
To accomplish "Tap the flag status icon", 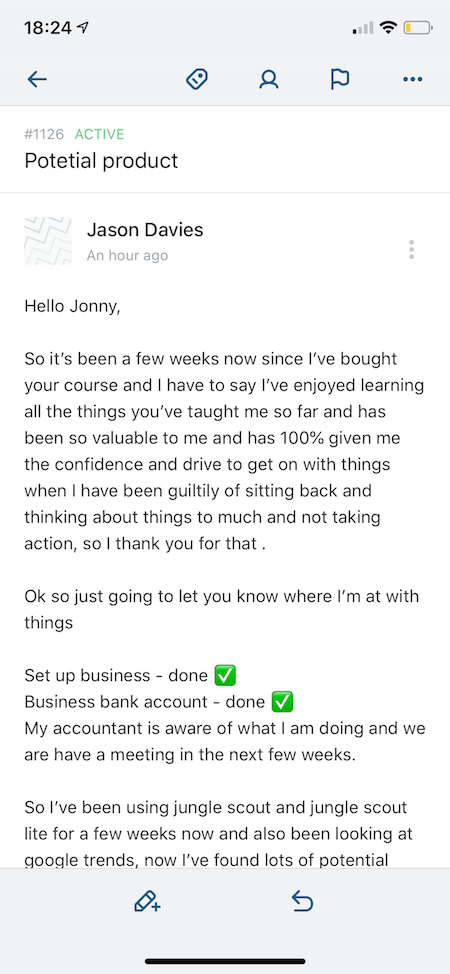I will click(x=340, y=80).
